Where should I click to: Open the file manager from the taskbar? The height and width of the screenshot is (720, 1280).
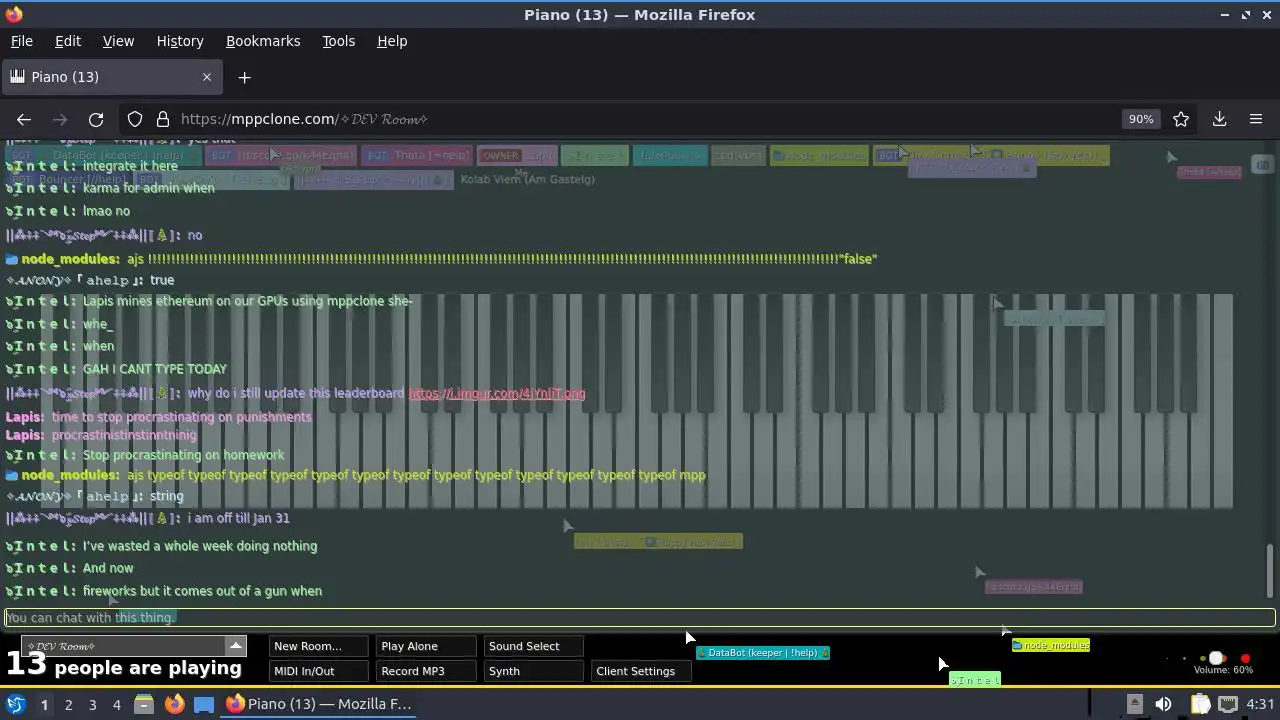pyautogui.click(x=144, y=704)
